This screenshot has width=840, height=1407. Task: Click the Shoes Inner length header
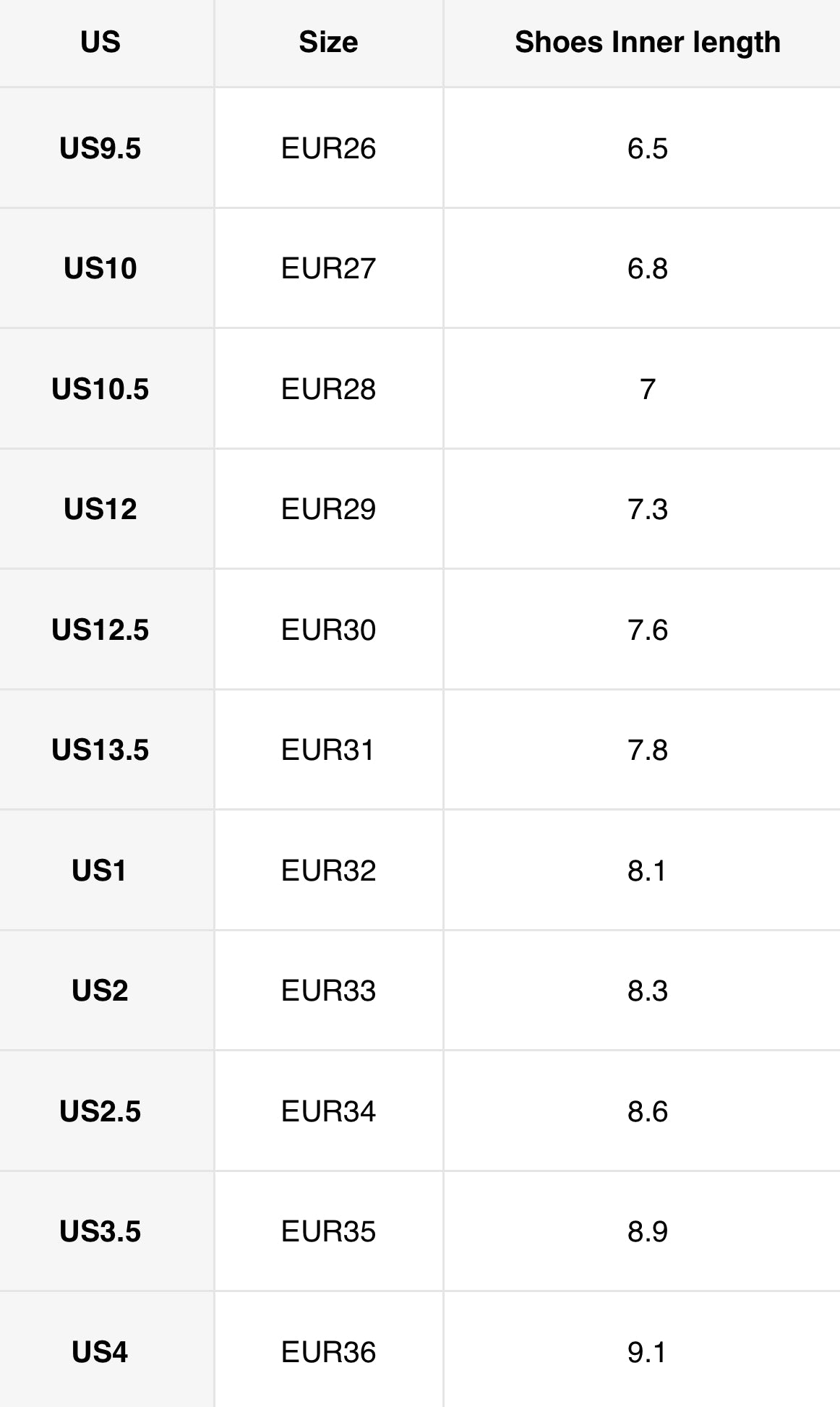(x=647, y=42)
